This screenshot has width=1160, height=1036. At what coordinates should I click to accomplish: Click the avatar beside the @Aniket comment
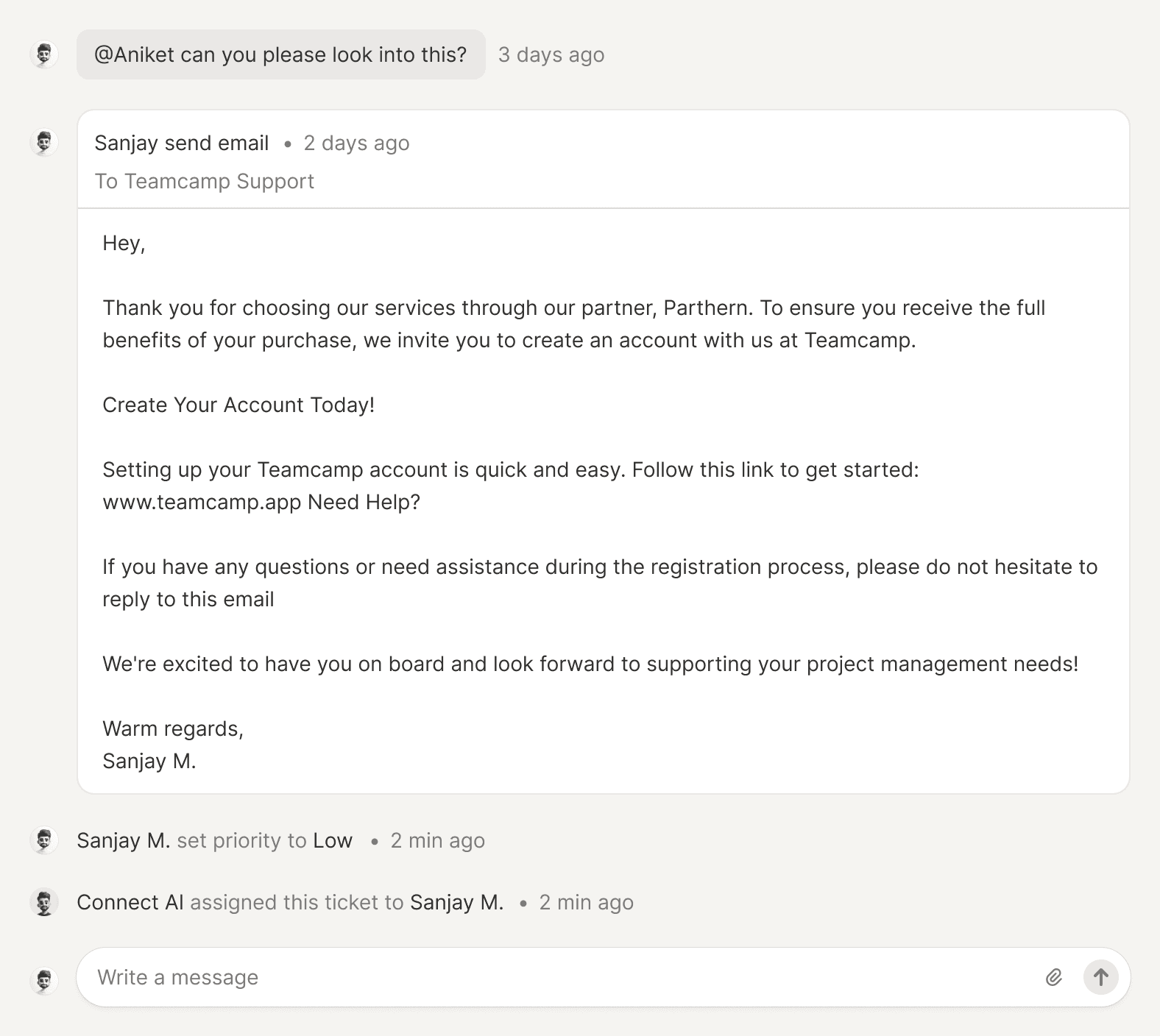pyautogui.click(x=44, y=54)
